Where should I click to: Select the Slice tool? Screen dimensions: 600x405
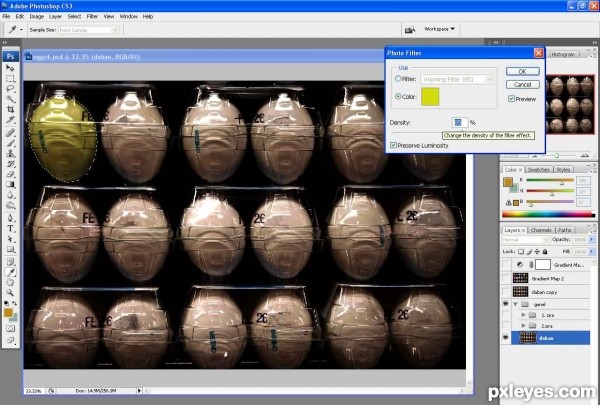(x=10, y=120)
